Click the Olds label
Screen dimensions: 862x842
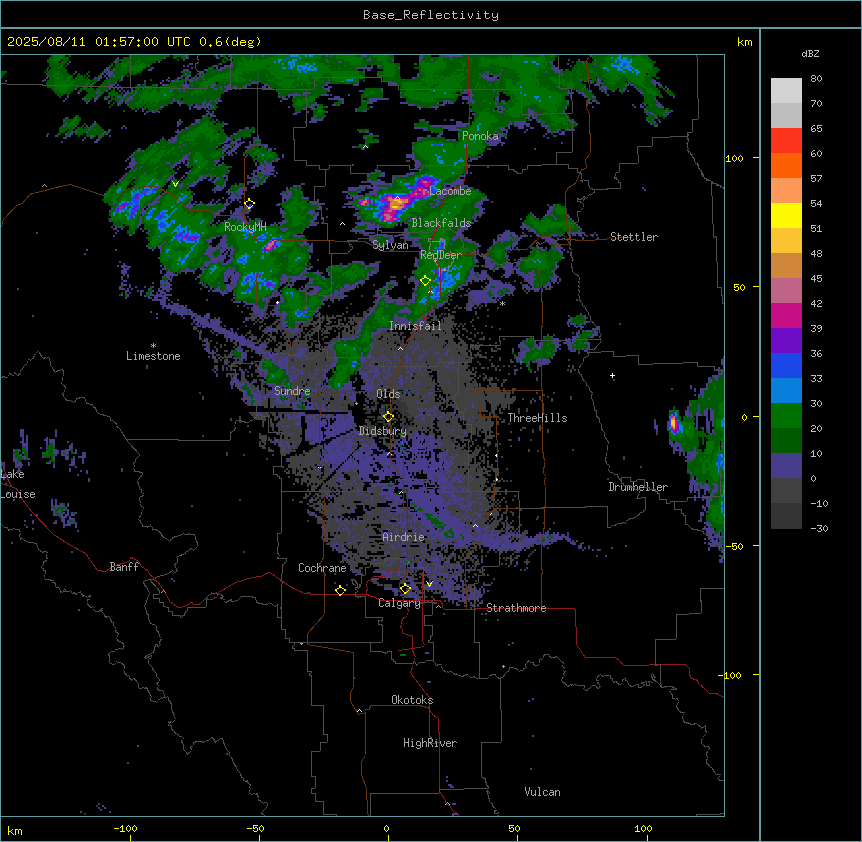tap(388, 394)
